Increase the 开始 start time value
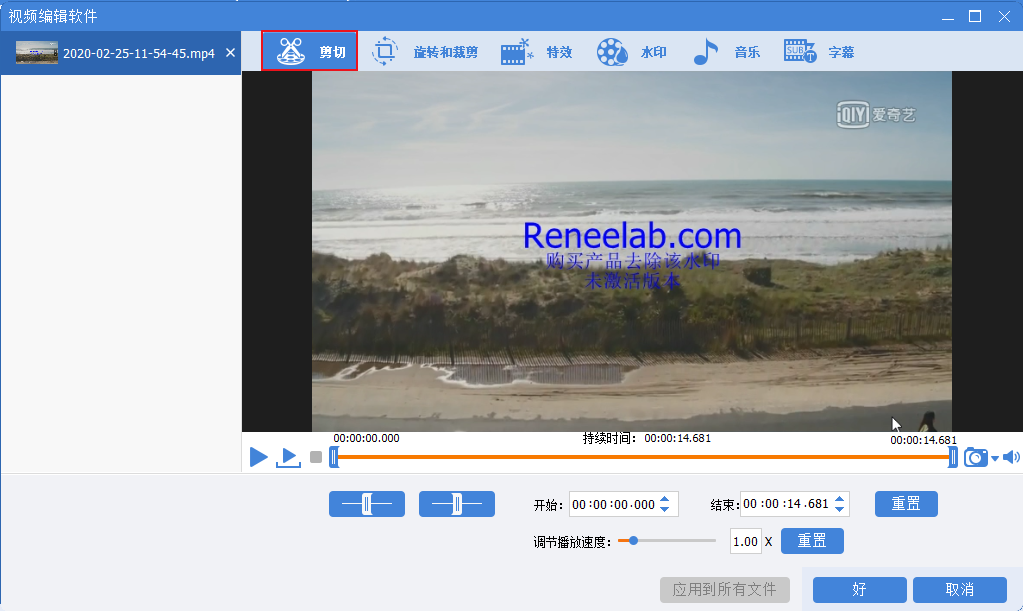Viewport: 1023px width, 611px height. (665, 499)
